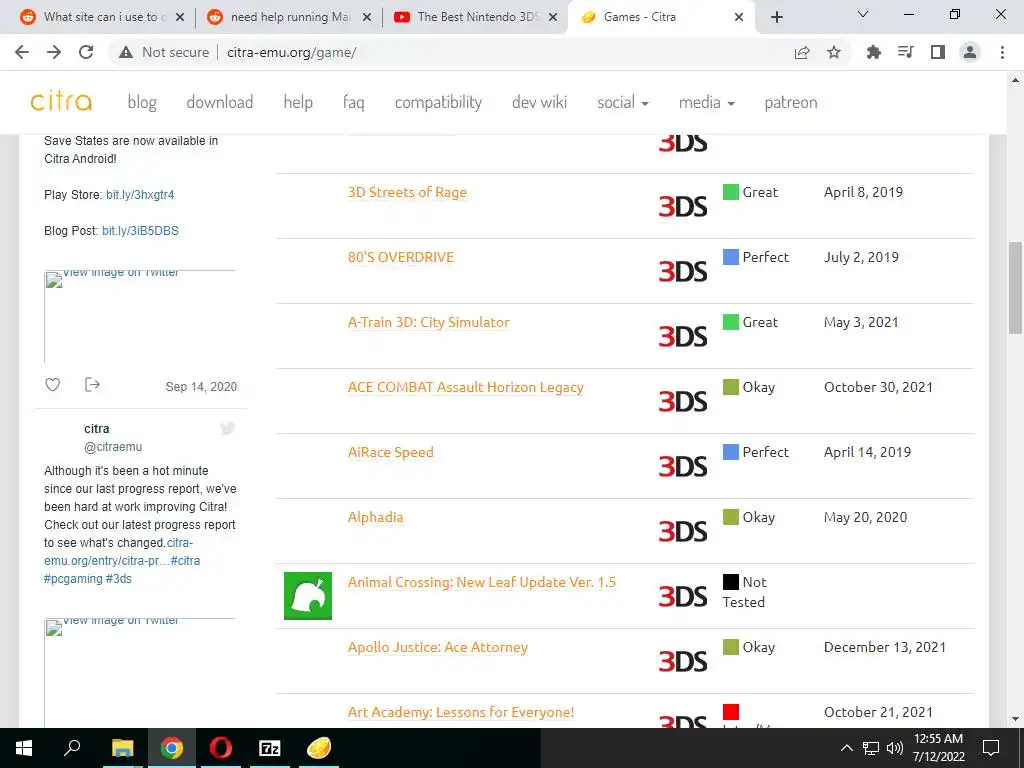Screen dimensions: 1024x768
Task: Open the faq nav item
Action: [353, 103]
